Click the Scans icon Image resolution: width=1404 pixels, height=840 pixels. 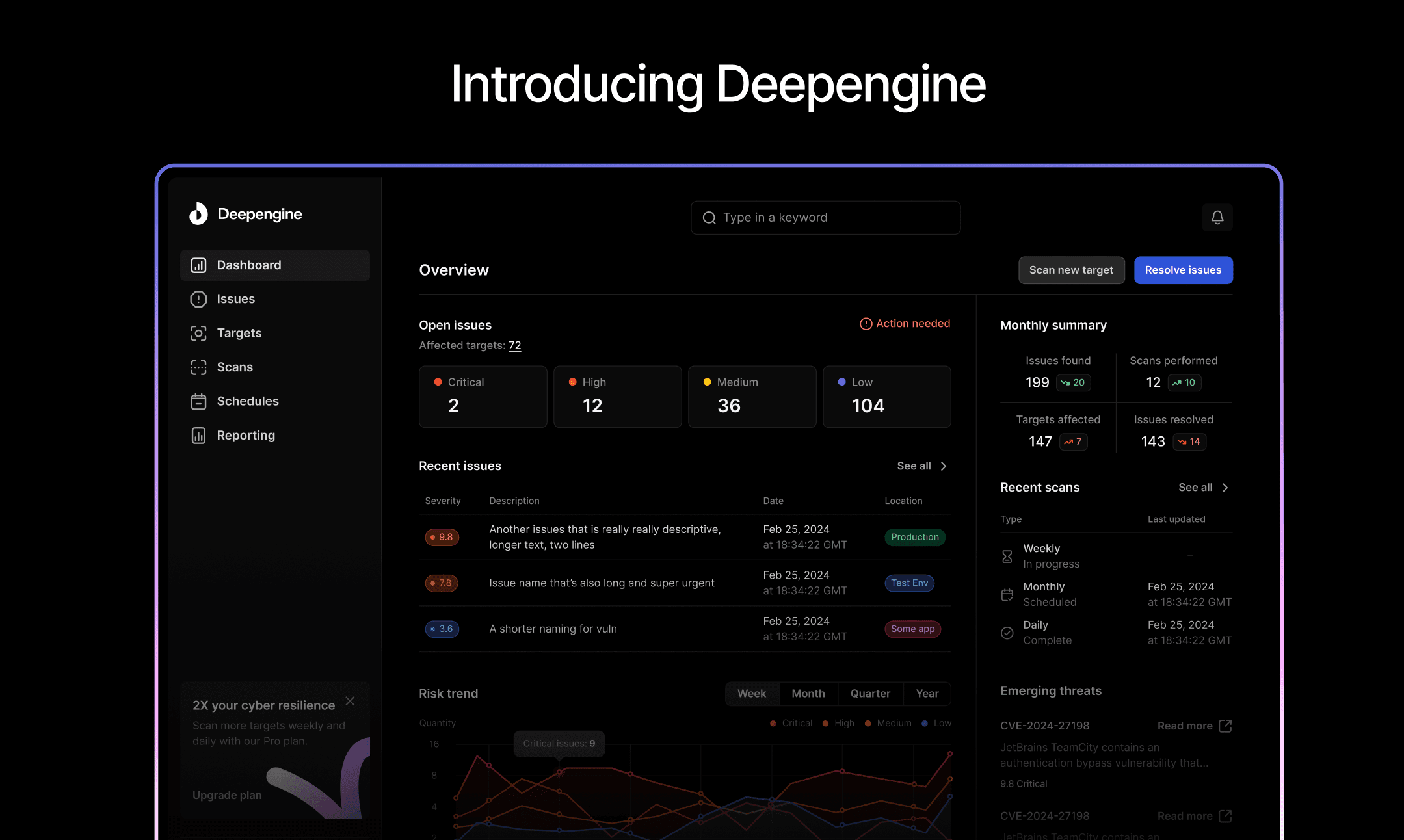point(198,367)
